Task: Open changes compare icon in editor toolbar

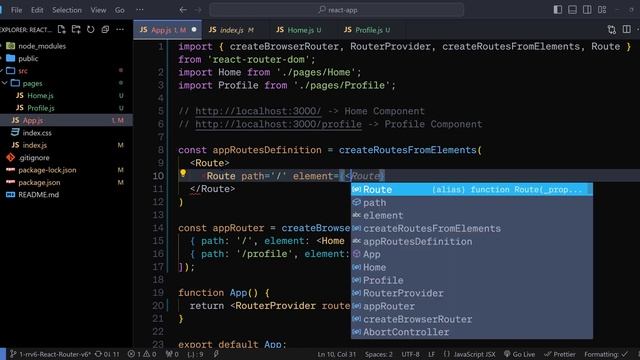Action: tap(611, 29)
